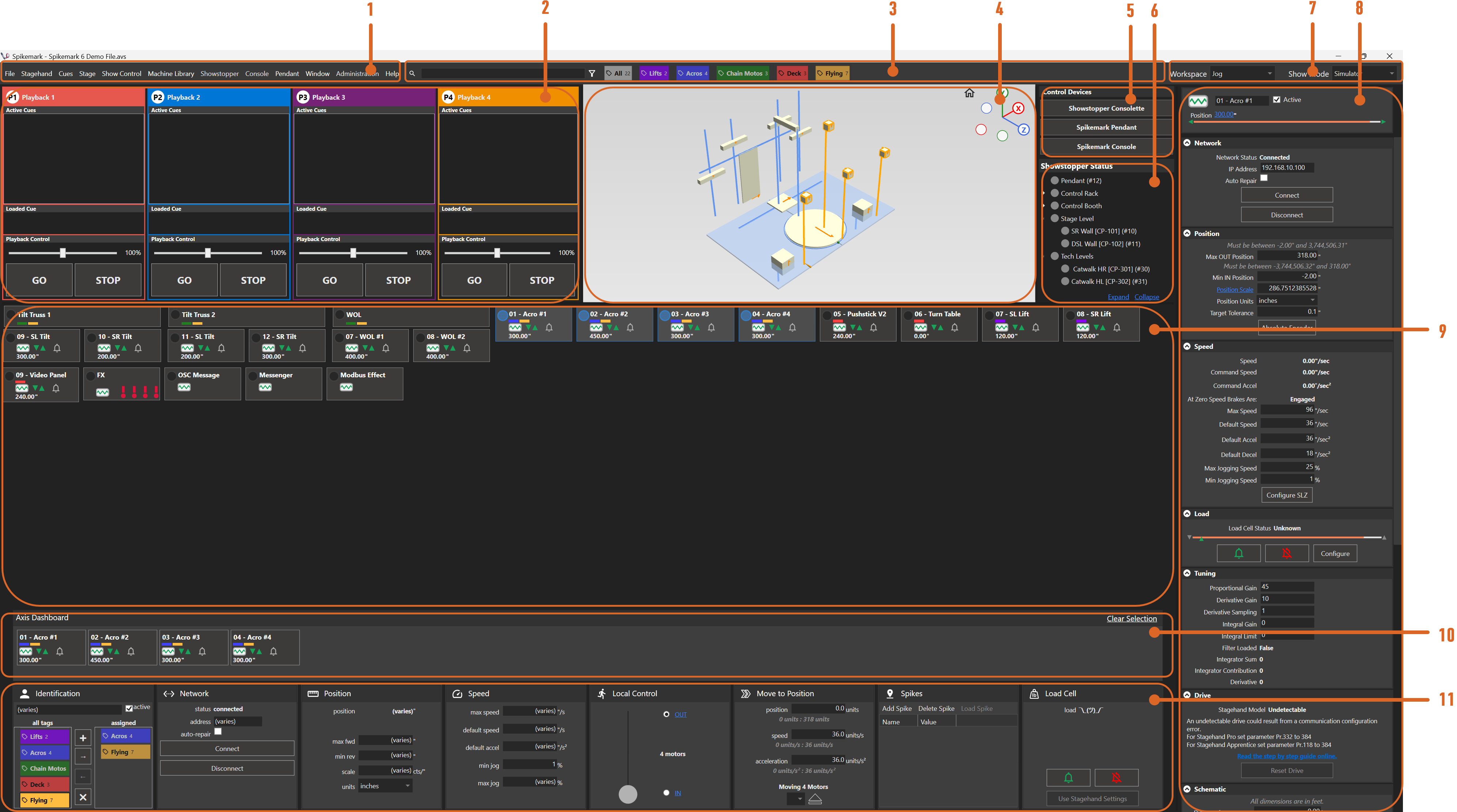Toggle auto-repair checkbox in Network panel

pyautogui.click(x=218, y=732)
